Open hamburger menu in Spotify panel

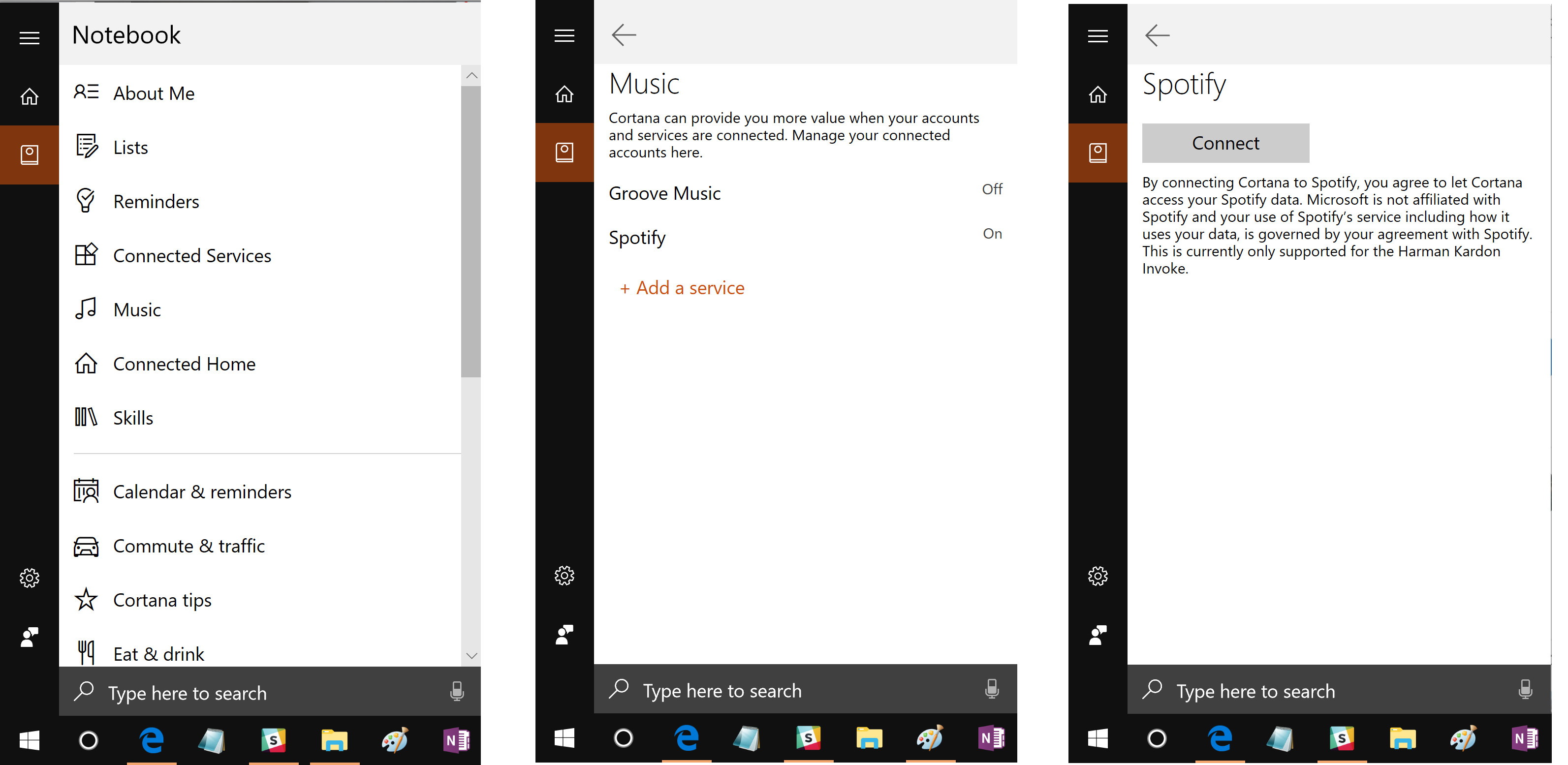click(x=1098, y=36)
